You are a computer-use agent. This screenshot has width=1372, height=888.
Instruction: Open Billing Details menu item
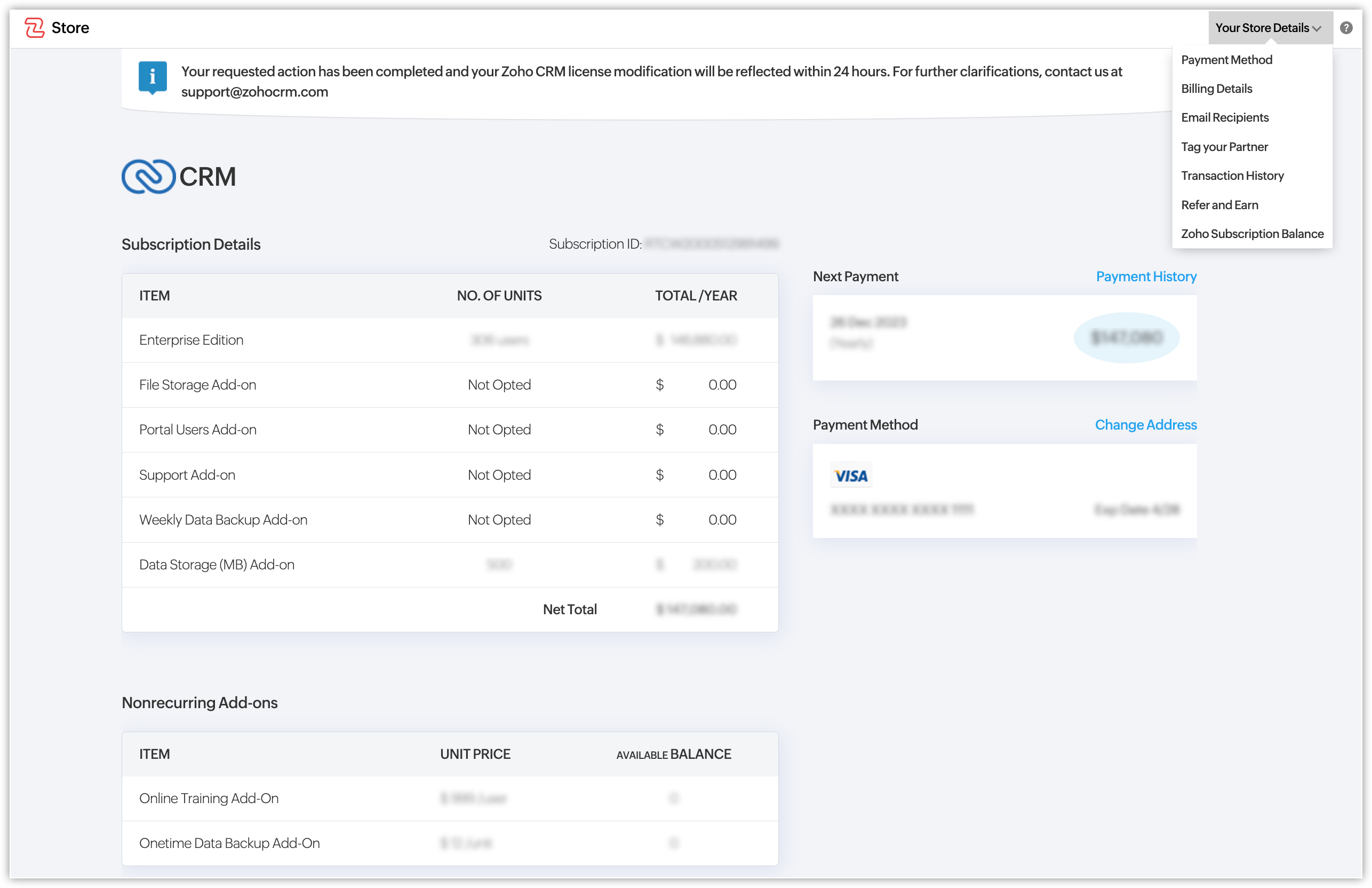(1216, 89)
